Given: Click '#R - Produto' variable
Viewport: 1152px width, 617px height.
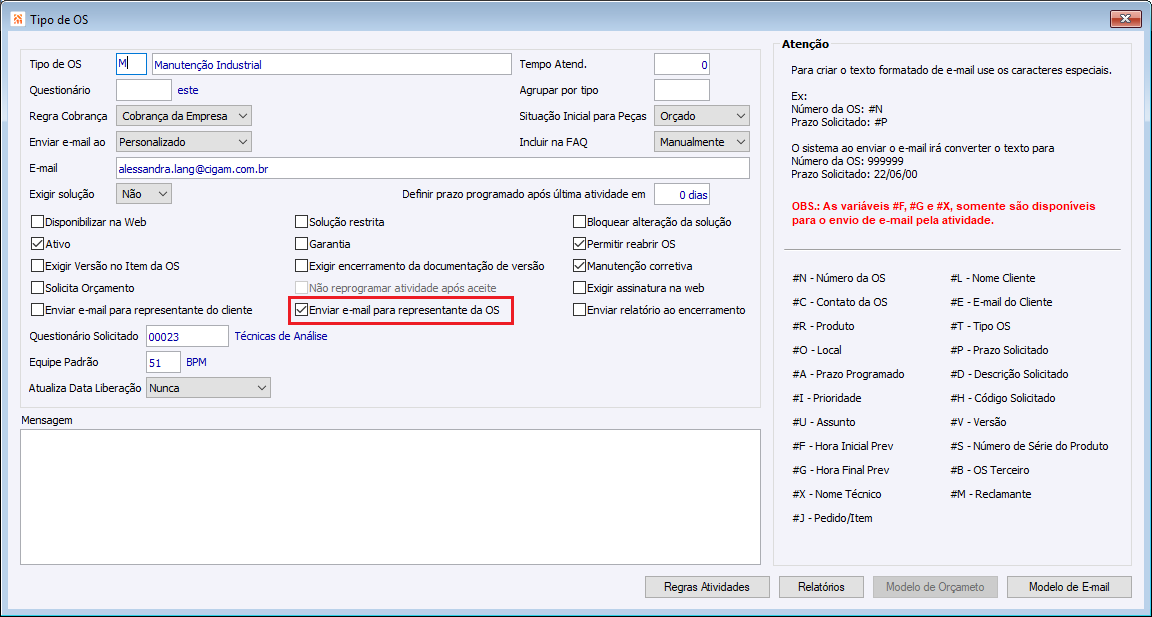Looking at the screenshot, I should 823,325.
